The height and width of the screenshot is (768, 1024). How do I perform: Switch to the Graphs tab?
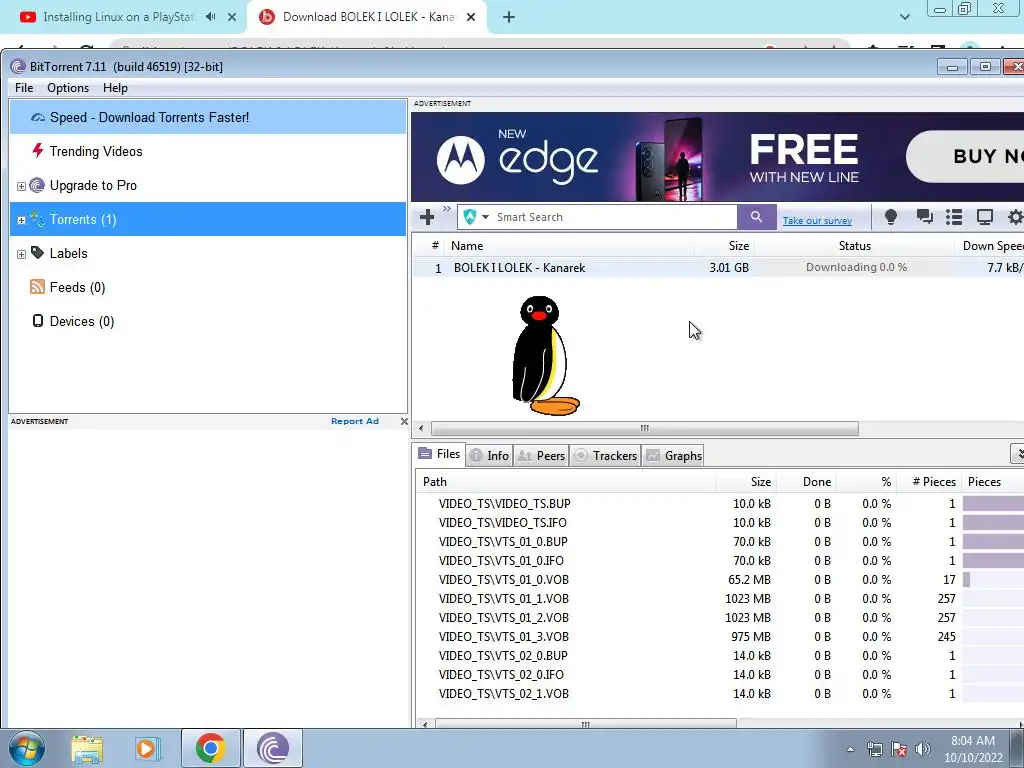674,456
